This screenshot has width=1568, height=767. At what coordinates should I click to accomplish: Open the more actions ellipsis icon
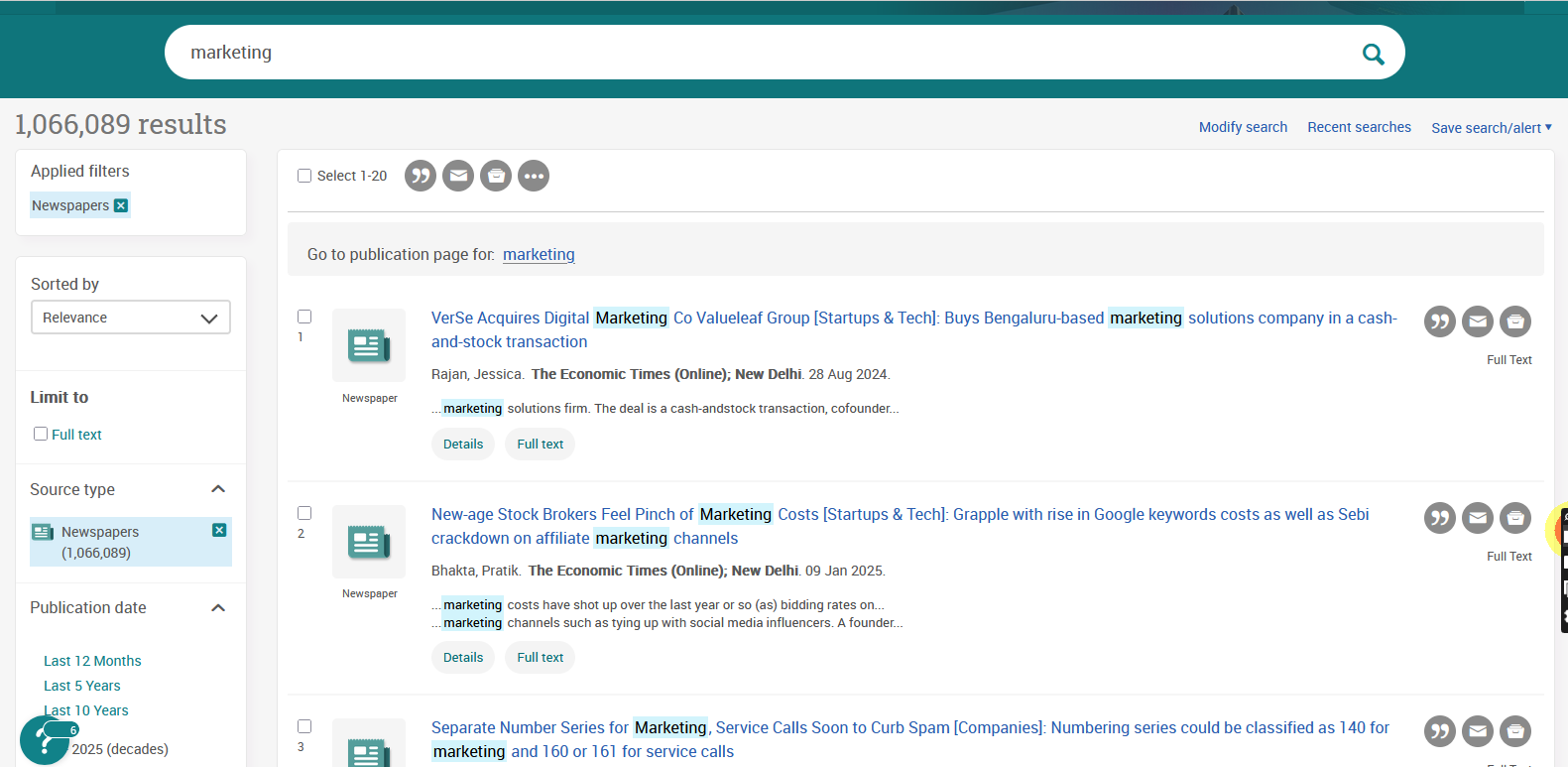[x=534, y=176]
